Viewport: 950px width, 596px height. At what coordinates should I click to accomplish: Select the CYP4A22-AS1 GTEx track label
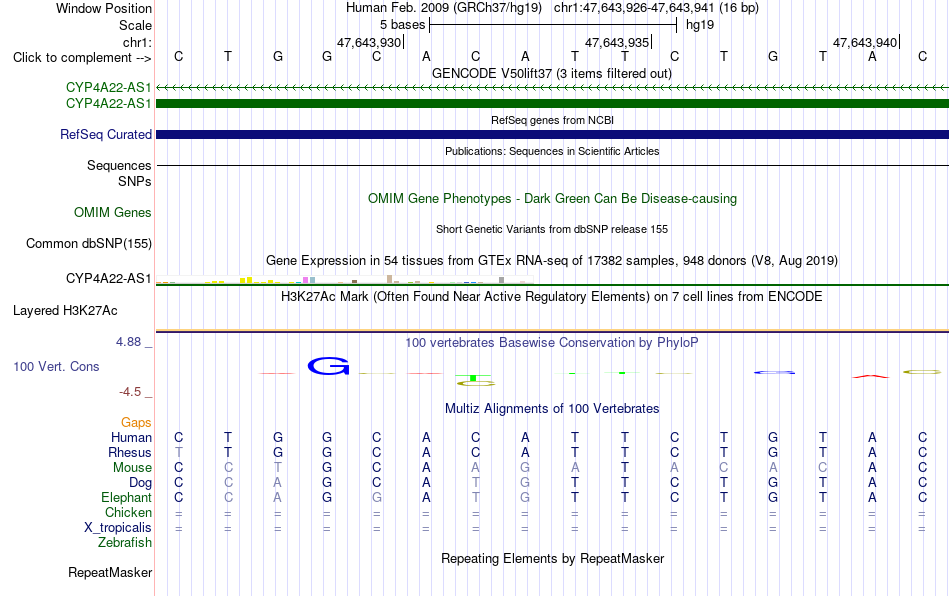pyautogui.click(x=108, y=279)
